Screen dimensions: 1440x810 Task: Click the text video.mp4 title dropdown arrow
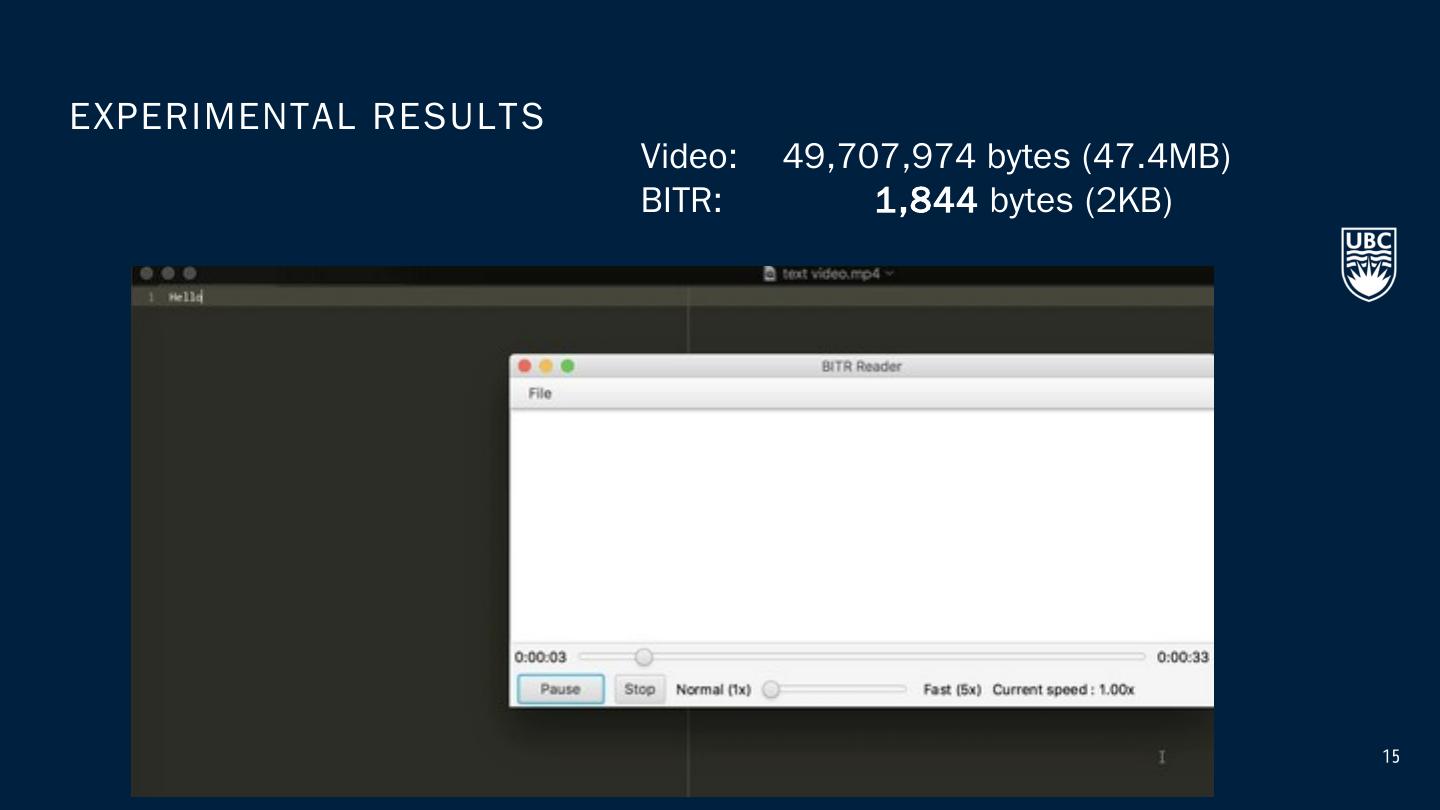(x=890, y=274)
